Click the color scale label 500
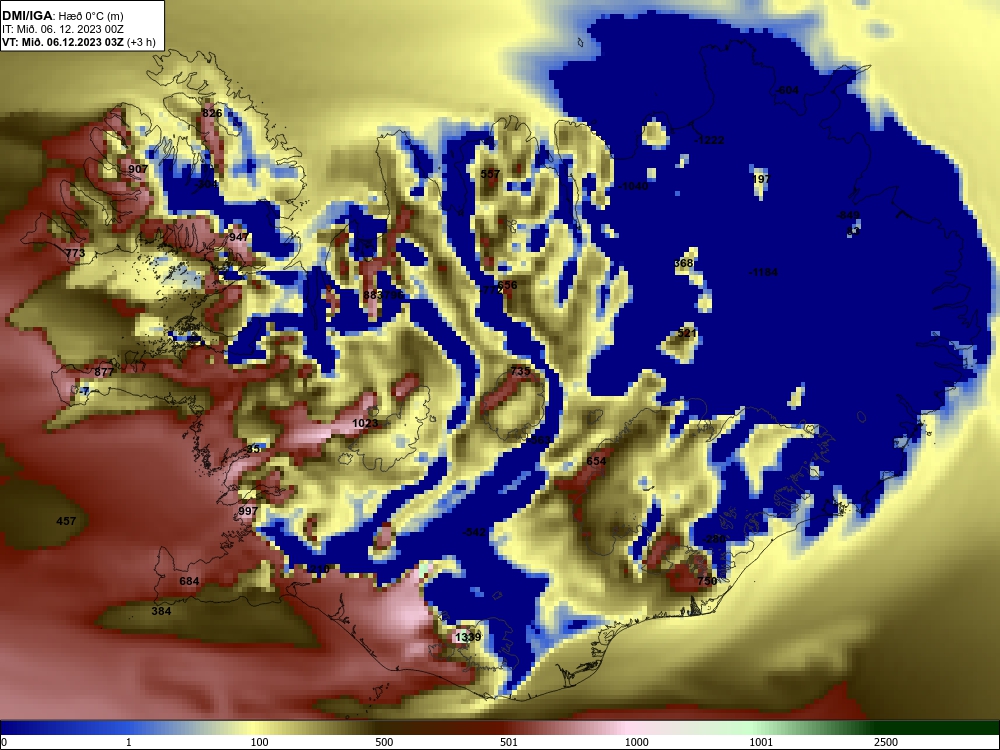Image resolution: width=1000 pixels, height=750 pixels. 384,742
